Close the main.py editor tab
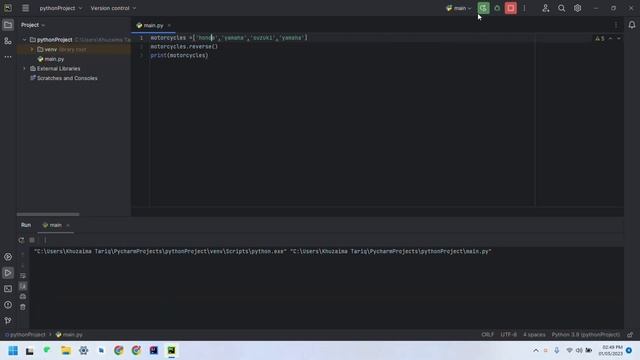 (169, 25)
